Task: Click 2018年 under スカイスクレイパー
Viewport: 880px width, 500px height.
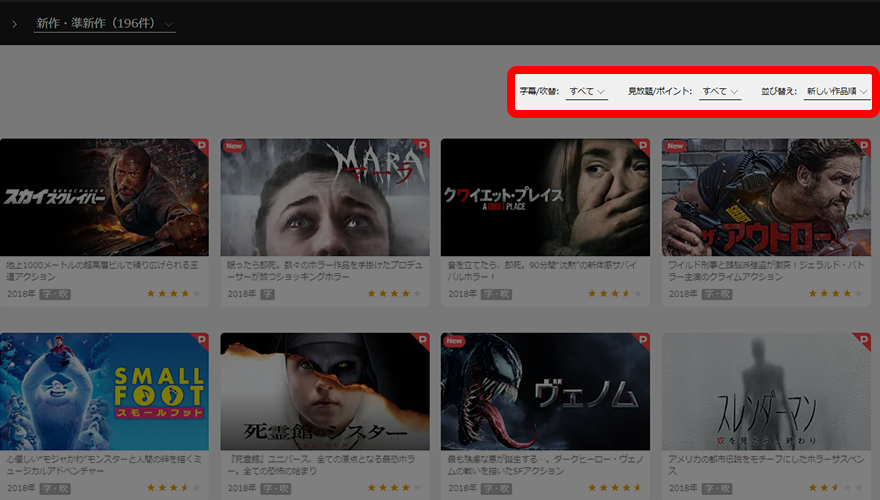Action: point(21,294)
